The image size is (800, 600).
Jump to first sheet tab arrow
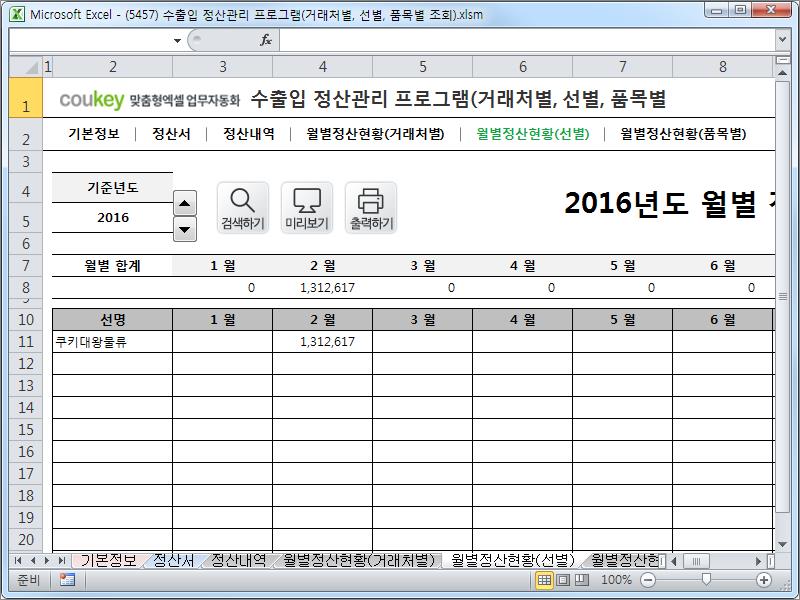[18, 561]
